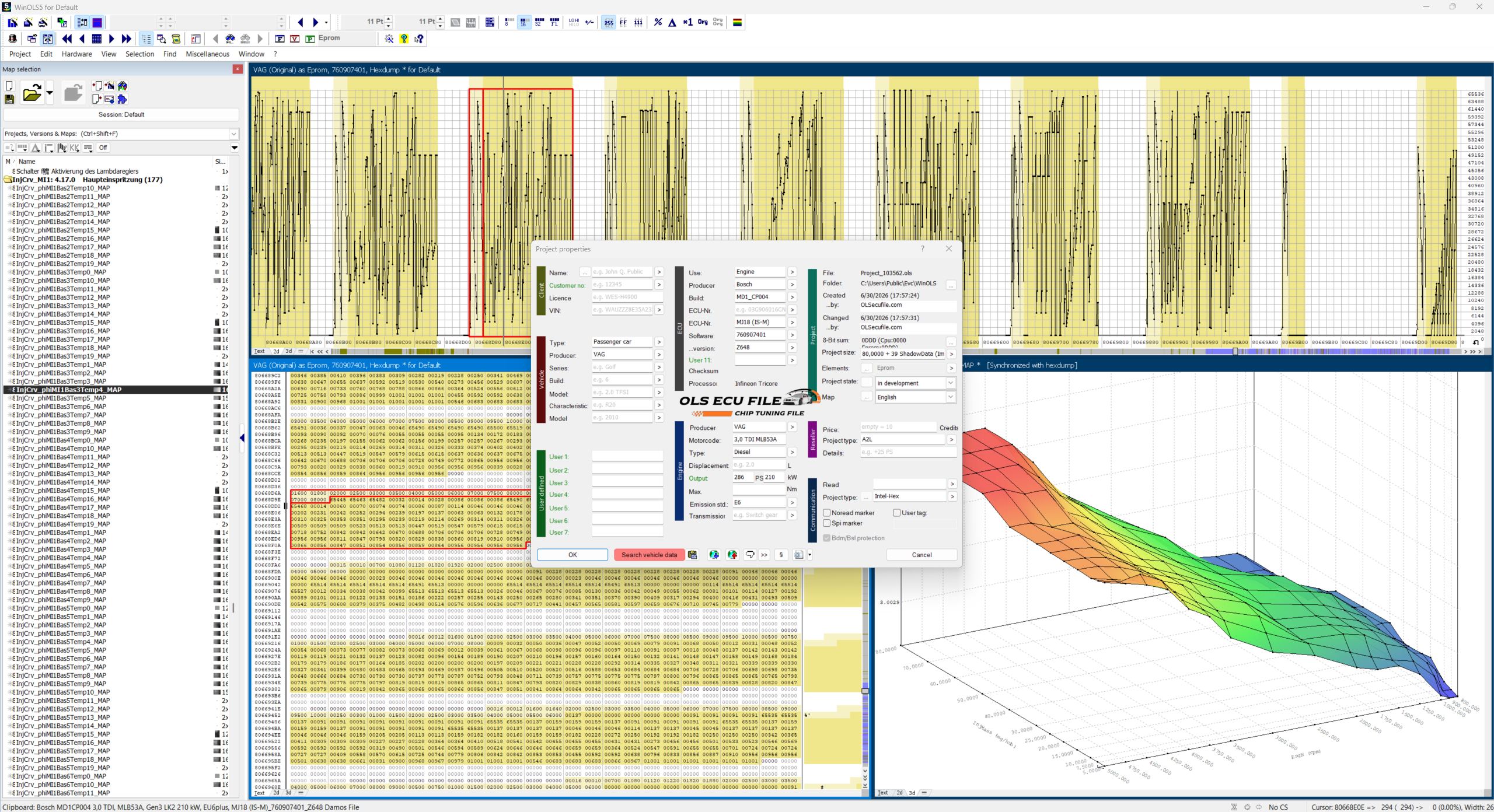Select the float (Fl.) display mode icon
Screen dimensions: 1494x812
554,22
